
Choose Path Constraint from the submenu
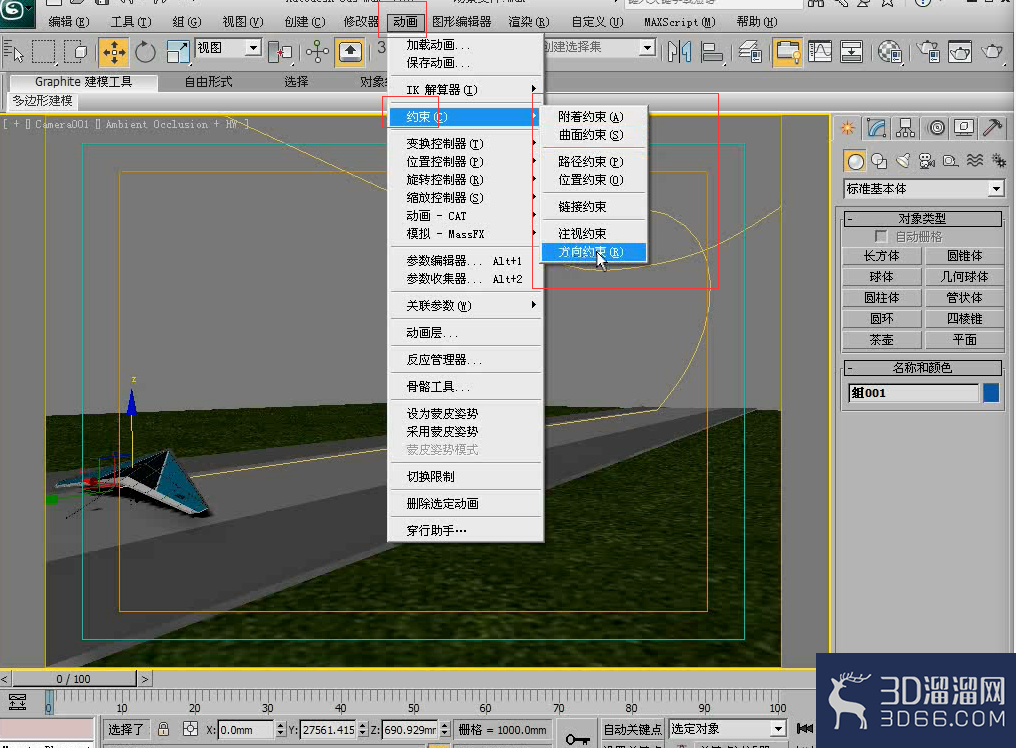click(x=594, y=161)
